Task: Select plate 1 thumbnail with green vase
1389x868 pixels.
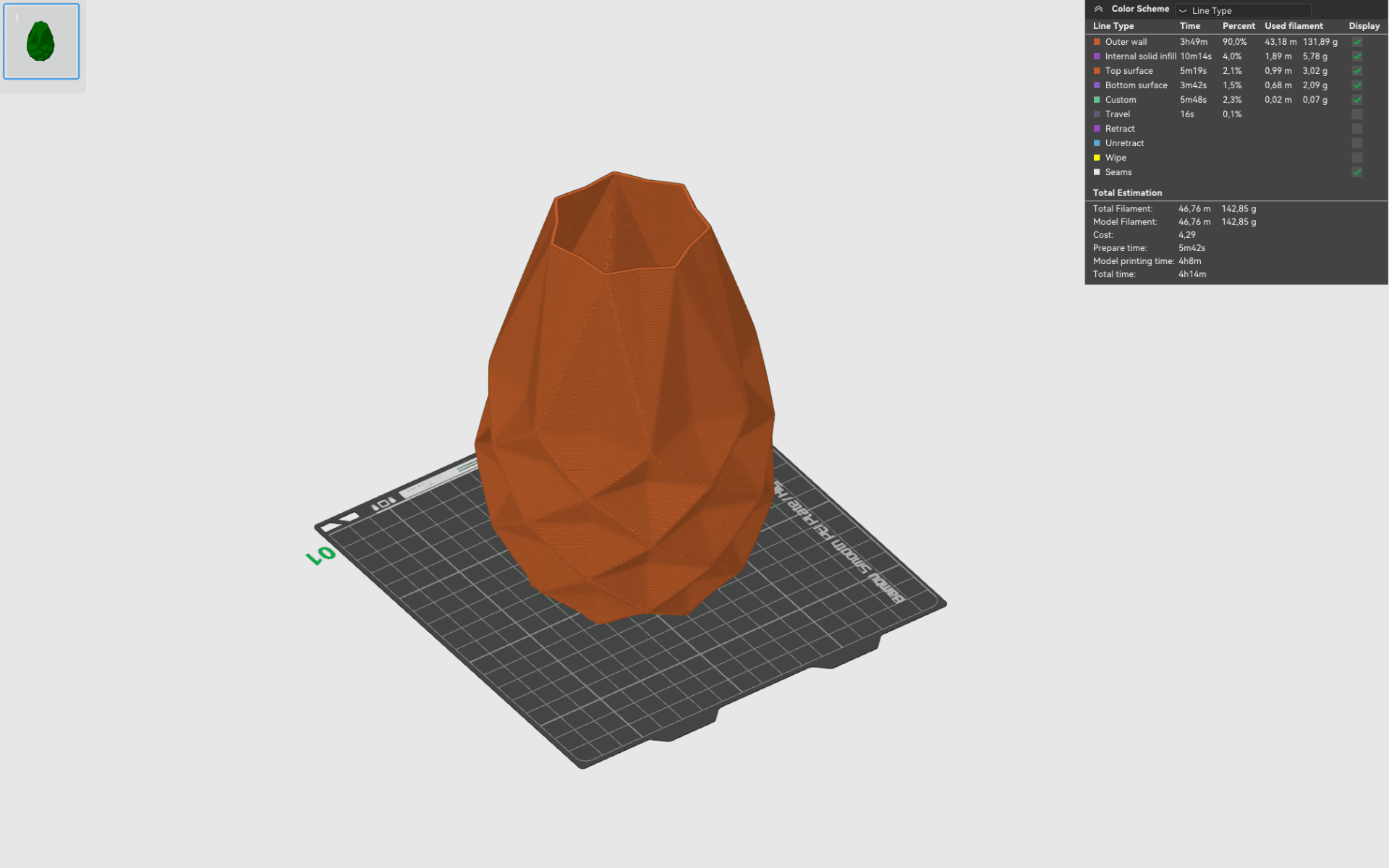Action: pos(41,41)
